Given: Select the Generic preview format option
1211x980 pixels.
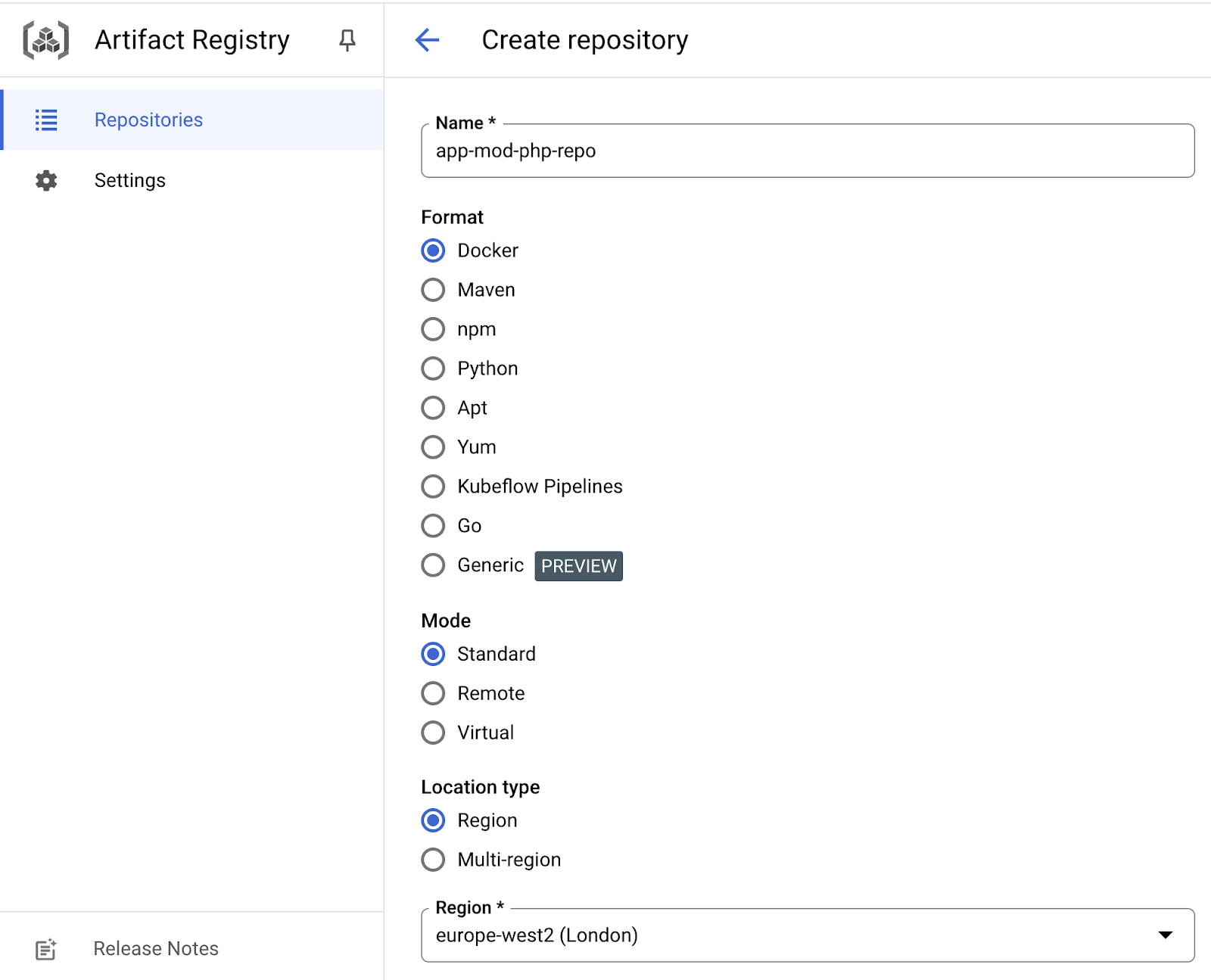Looking at the screenshot, I should tap(433, 565).
